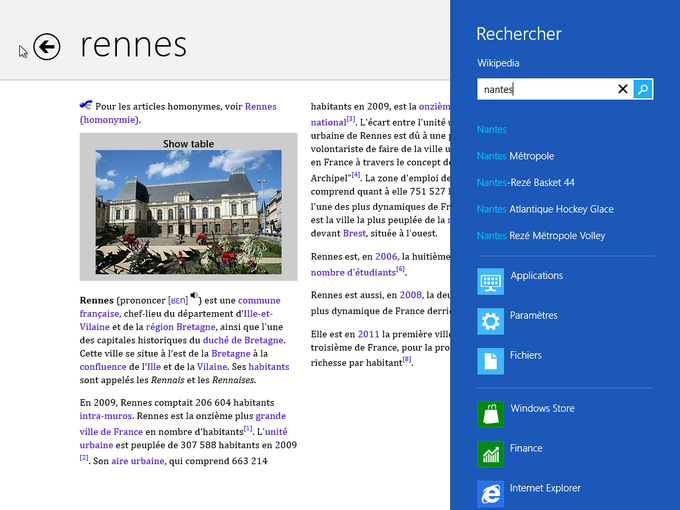Screen dimensions: 680x510
Task: Follow the 2011 year link
Action: coord(368,334)
